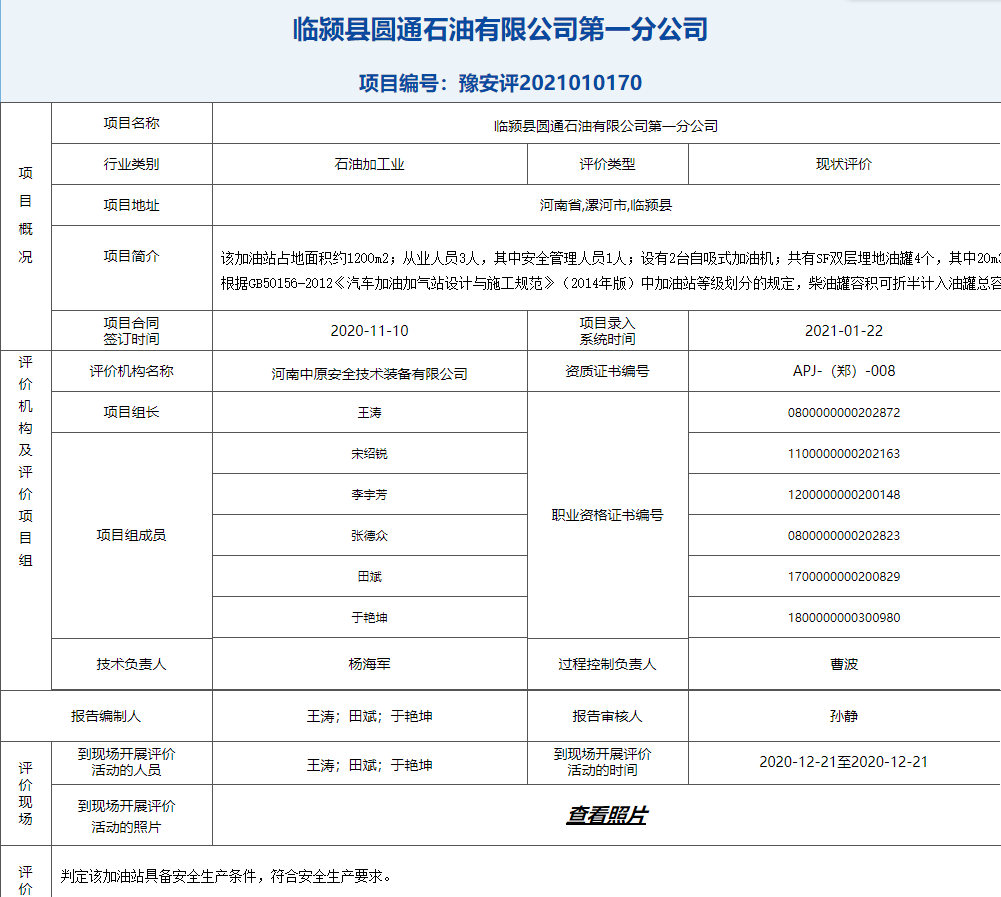Click the 到现场开展评价活动的照片 label
The height and width of the screenshot is (897, 1001).
click(x=126, y=816)
